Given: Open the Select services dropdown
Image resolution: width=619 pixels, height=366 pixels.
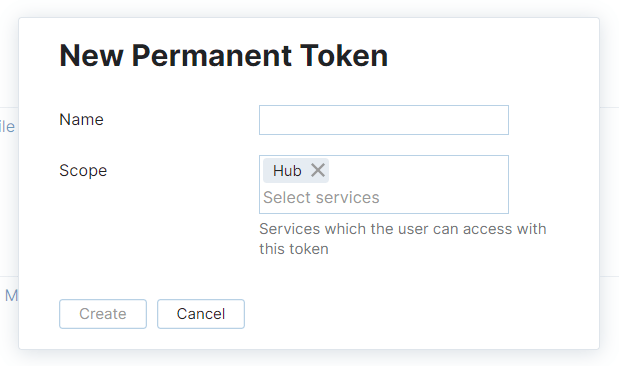Looking at the screenshot, I should pyautogui.click(x=384, y=197).
